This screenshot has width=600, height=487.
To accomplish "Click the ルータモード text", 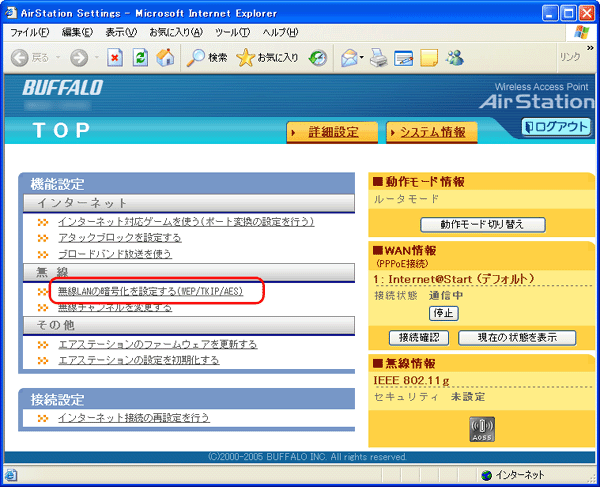I will (x=406, y=199).
